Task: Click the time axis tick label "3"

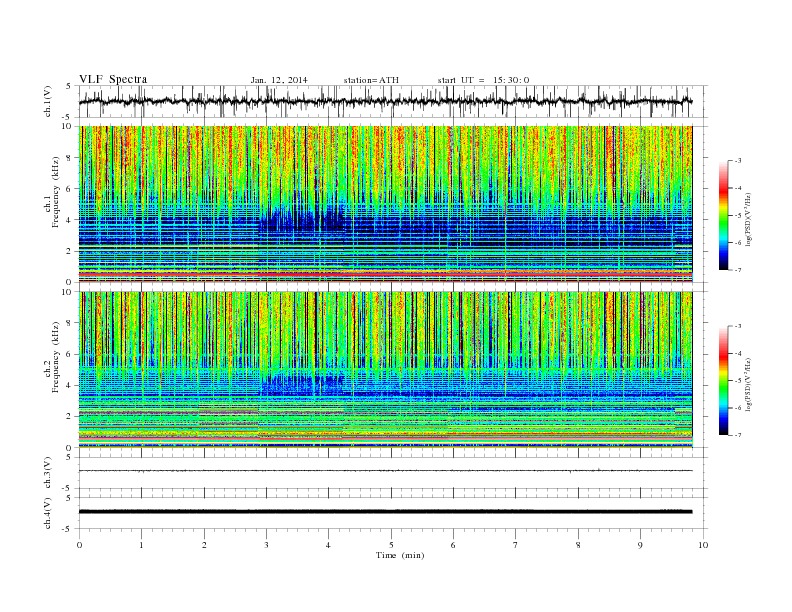Action: (x=266, y=545)
